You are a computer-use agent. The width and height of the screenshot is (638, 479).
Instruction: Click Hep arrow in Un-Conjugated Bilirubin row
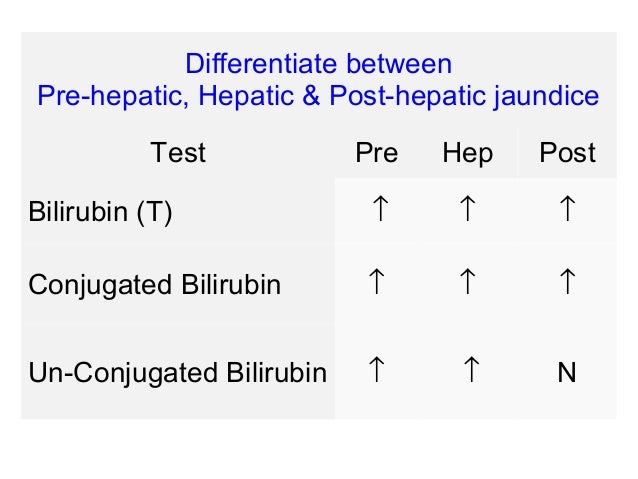point(467,371)
